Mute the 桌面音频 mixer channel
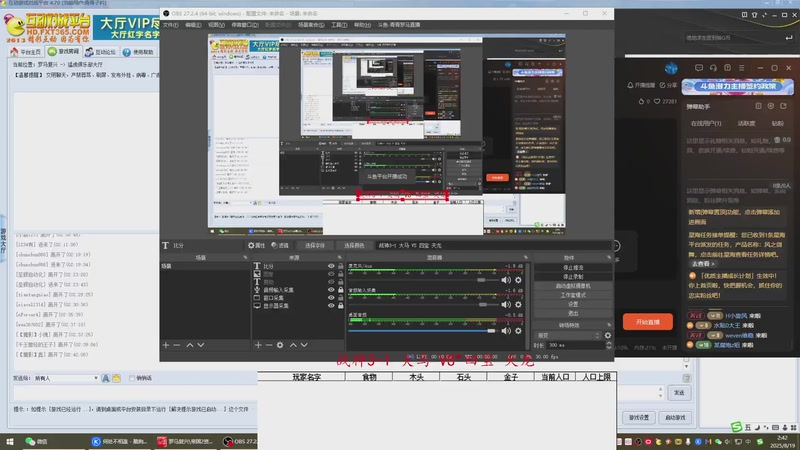This screenshot has width=800, height=450. pos(506,331)
